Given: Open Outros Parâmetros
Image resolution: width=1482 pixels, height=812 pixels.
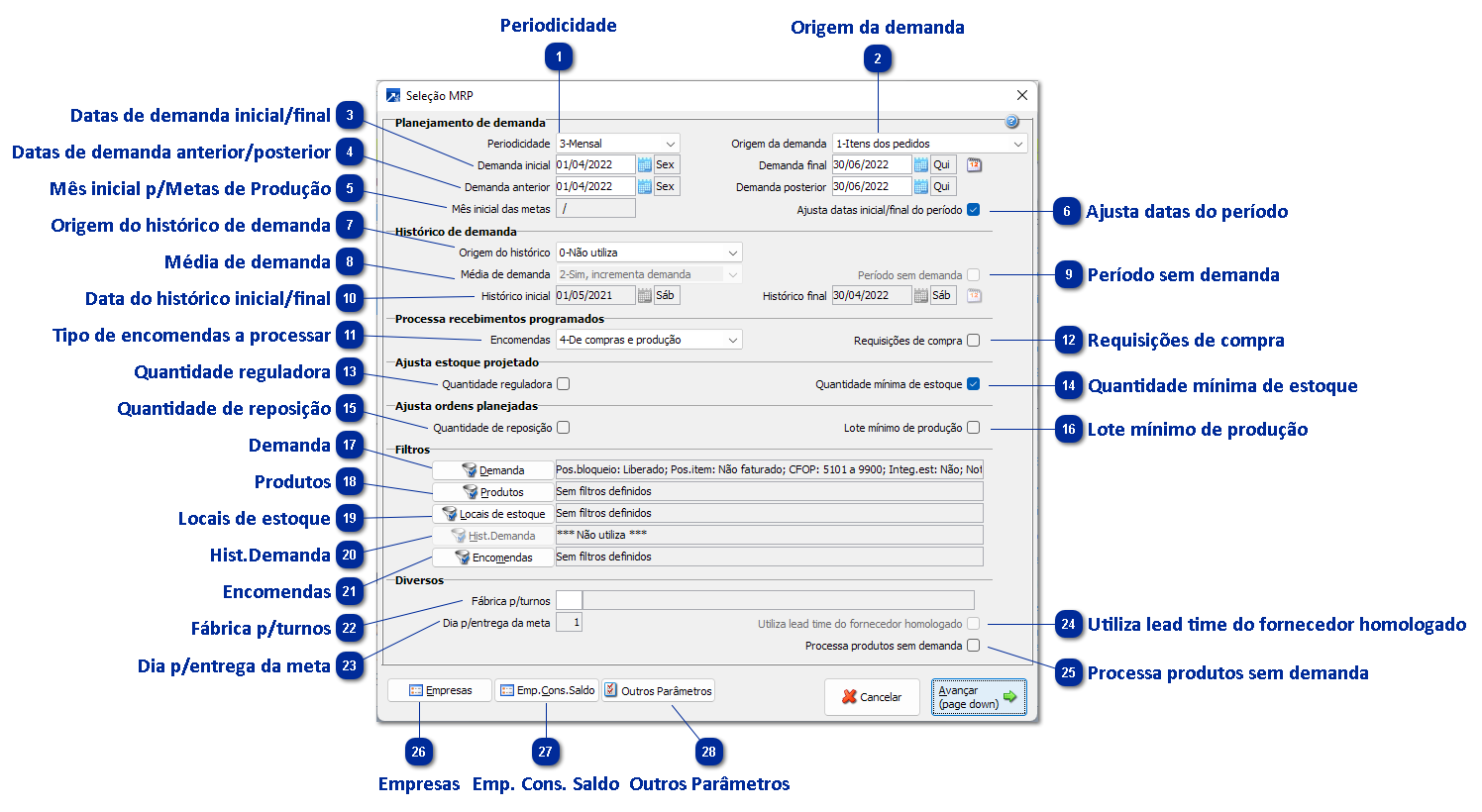Looking at the screenshot, I should [x=659, y=690].
